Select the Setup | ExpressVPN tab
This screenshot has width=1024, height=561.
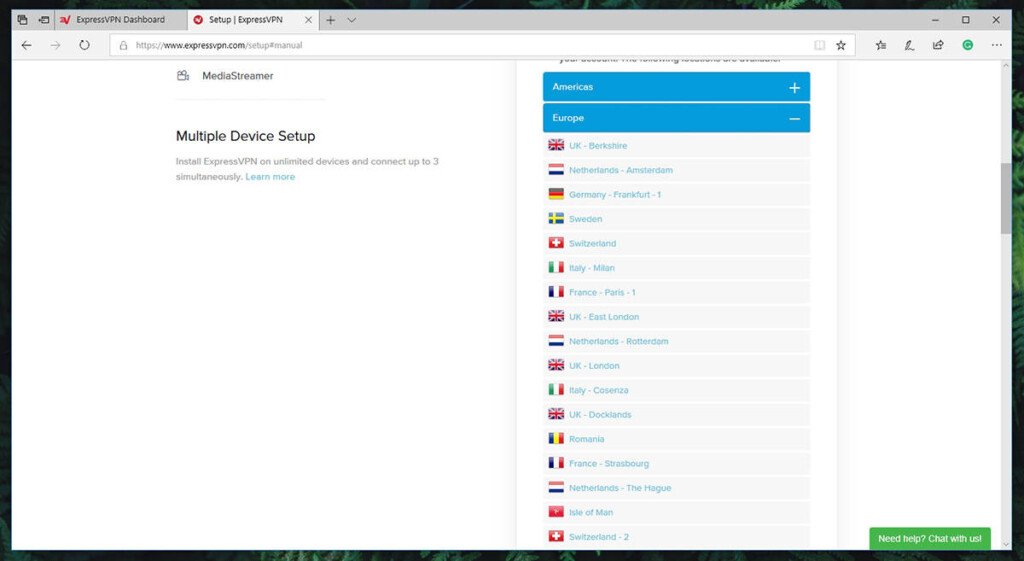pyautogui.click(x=253, y=20)
